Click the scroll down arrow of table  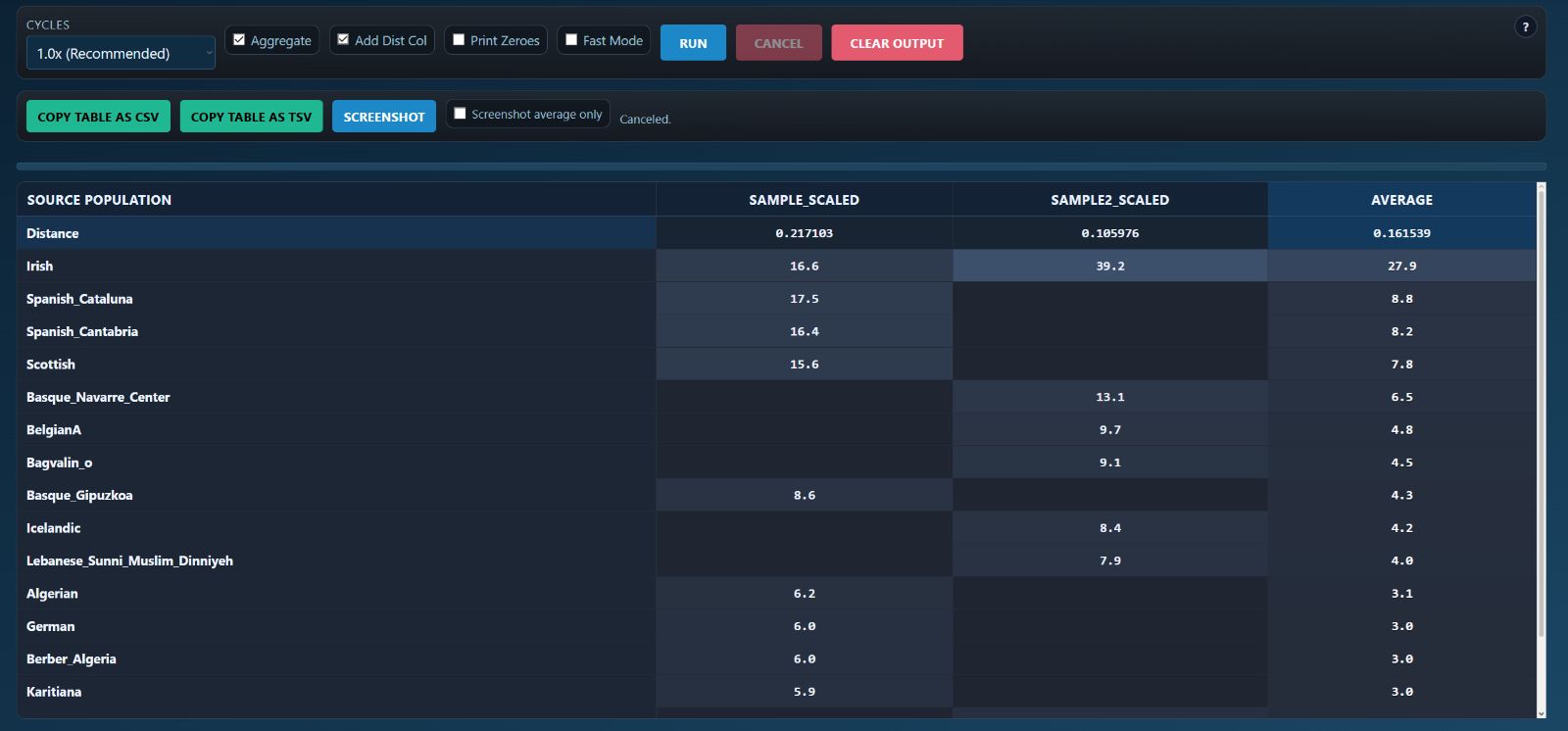coord(1541,713)
